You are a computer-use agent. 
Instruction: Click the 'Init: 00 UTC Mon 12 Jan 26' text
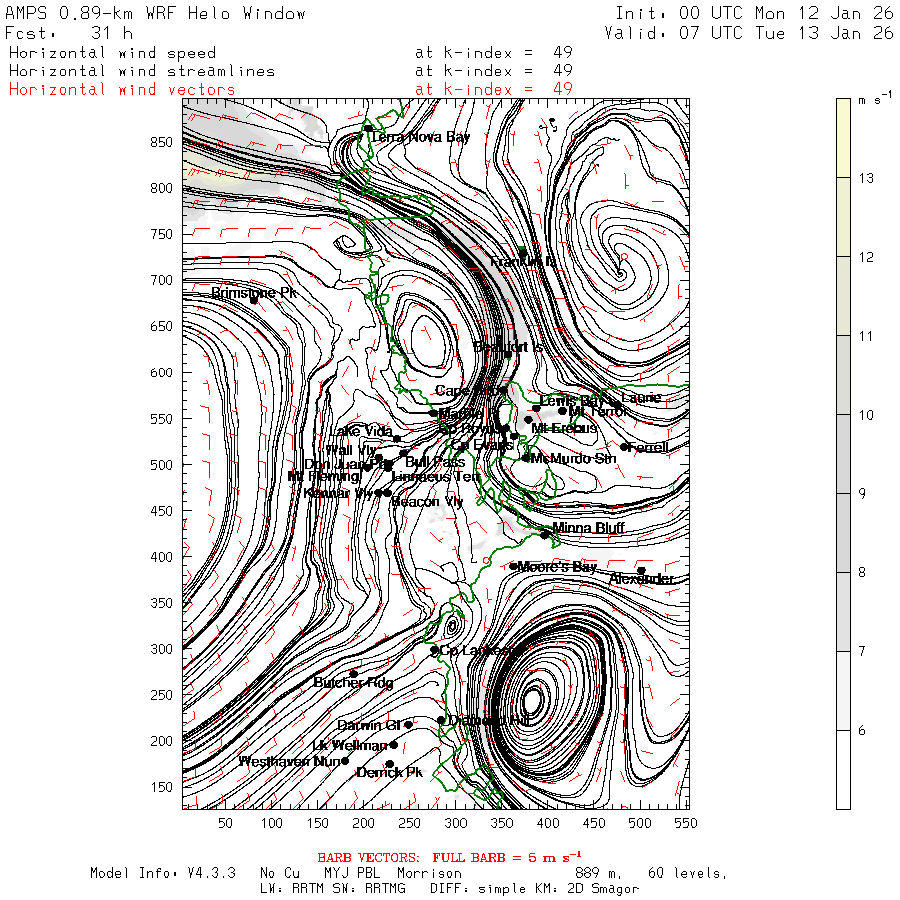coord(754,13)
